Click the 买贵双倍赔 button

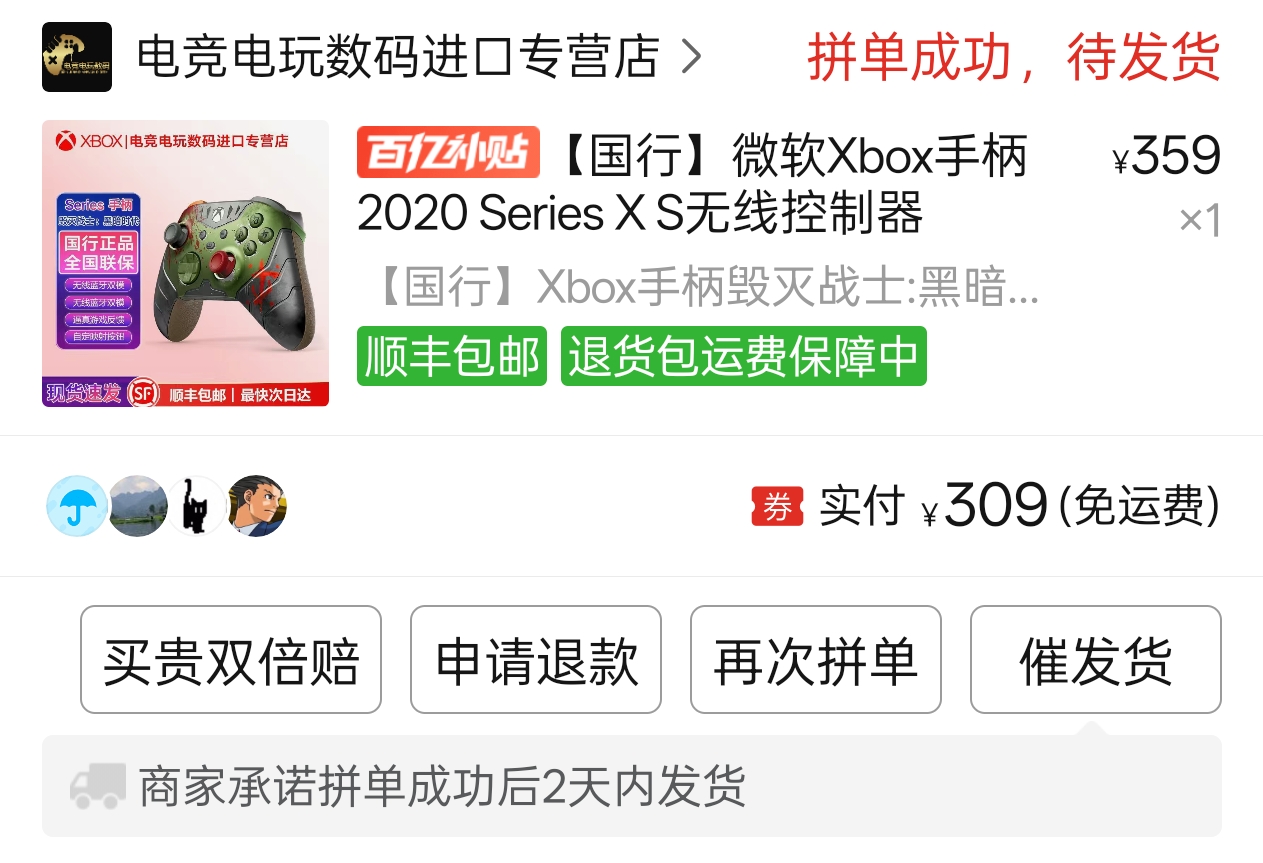coord(231,660)
